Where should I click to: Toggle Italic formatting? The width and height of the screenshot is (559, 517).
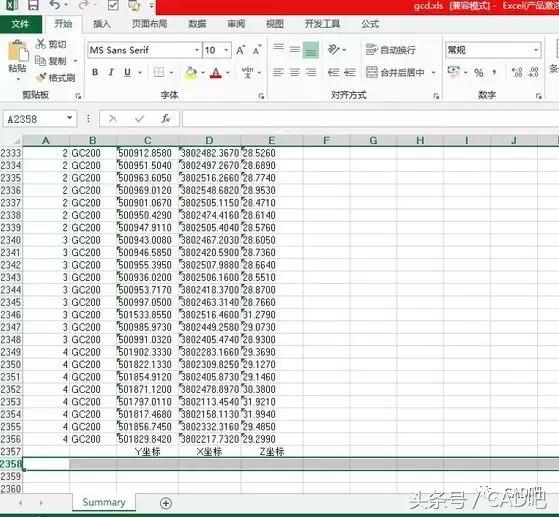(111, 72)
